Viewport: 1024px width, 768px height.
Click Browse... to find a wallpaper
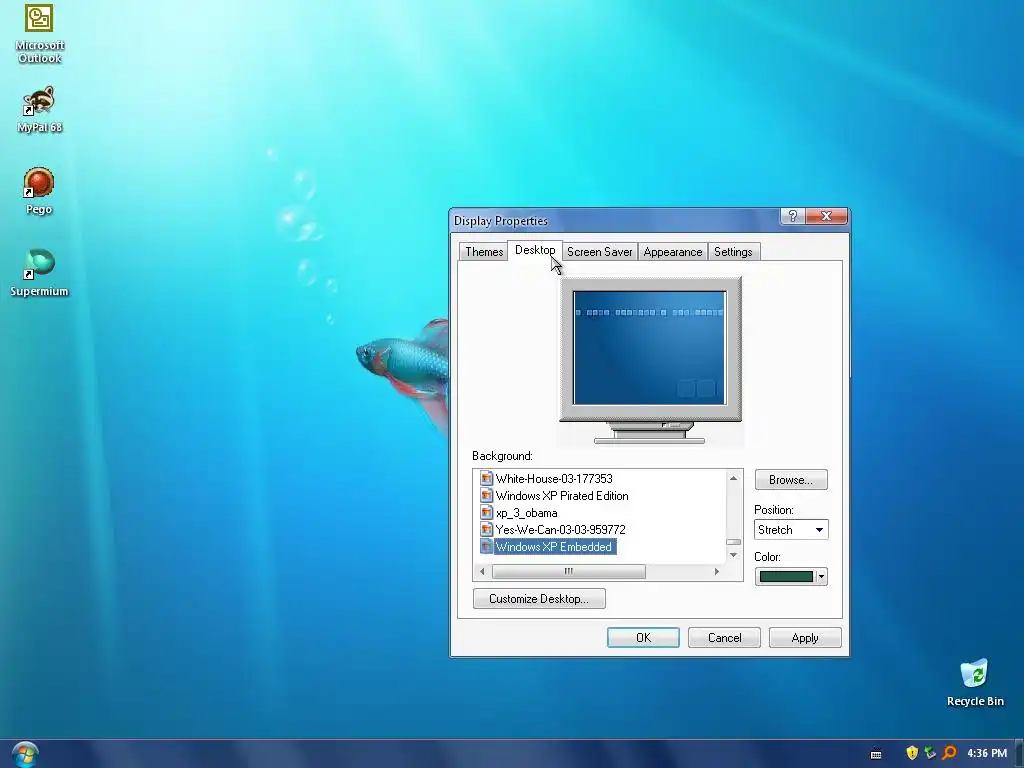click(791, 480)
